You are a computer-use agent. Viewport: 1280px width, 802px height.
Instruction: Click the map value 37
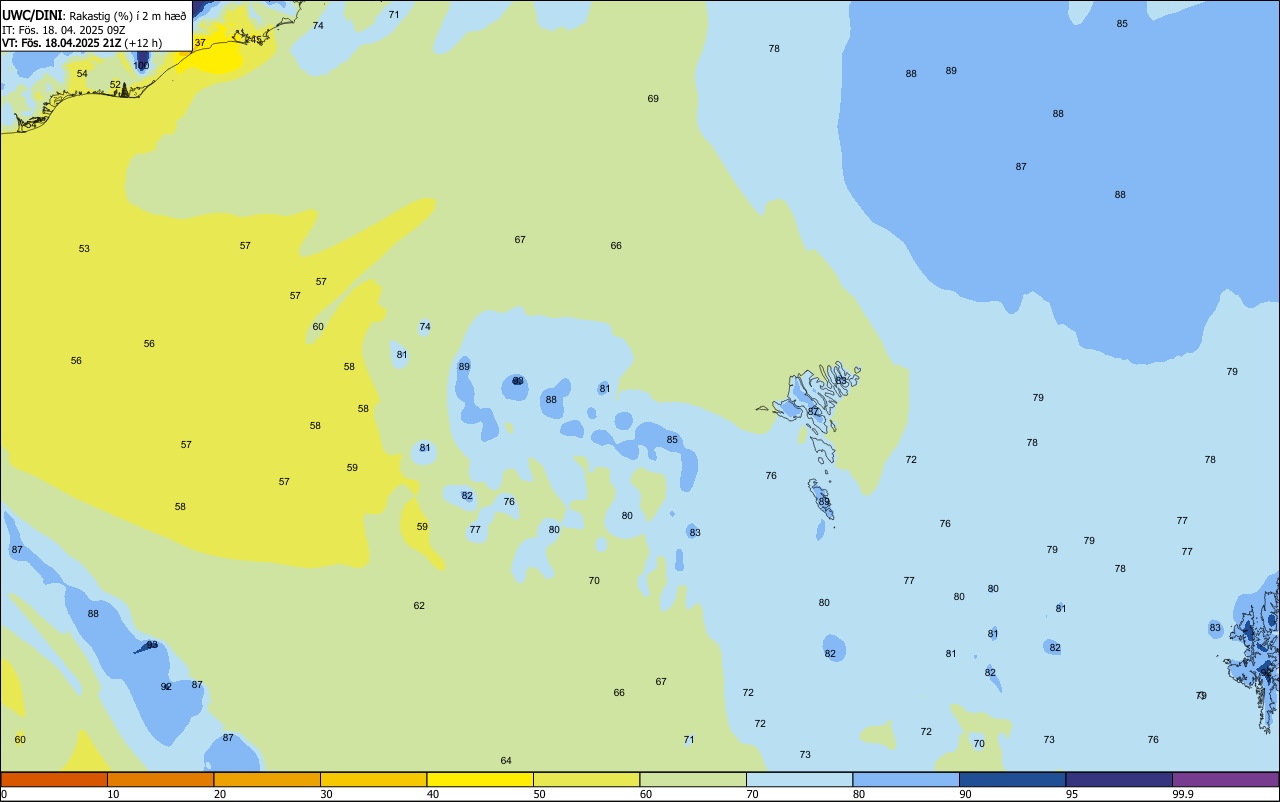[x=200, y=43]
